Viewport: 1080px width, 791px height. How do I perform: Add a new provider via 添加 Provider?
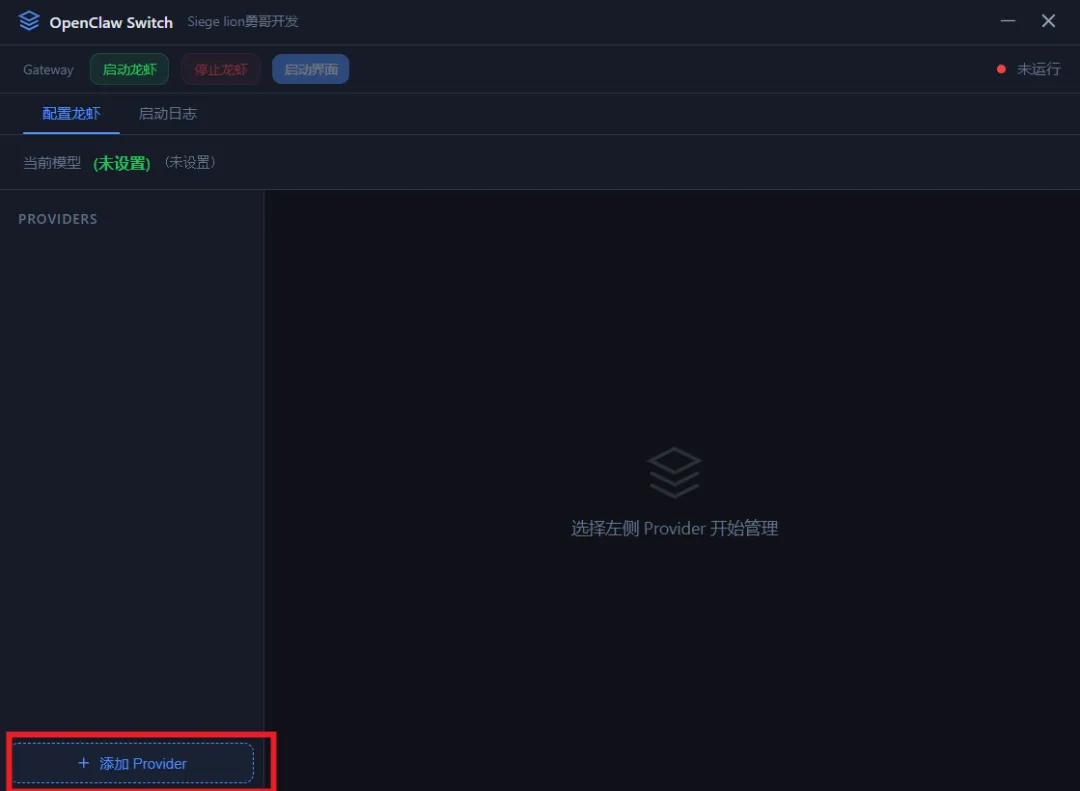[133, 763]
